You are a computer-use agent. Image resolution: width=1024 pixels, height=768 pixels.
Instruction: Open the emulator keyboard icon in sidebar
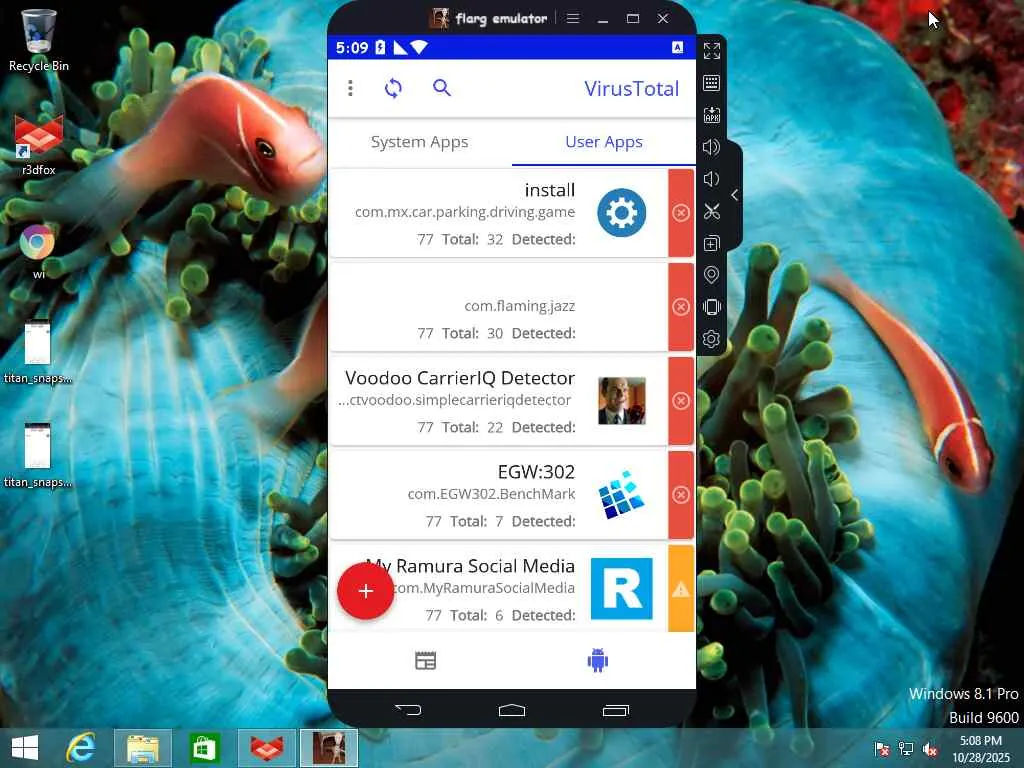pos(712,83)
